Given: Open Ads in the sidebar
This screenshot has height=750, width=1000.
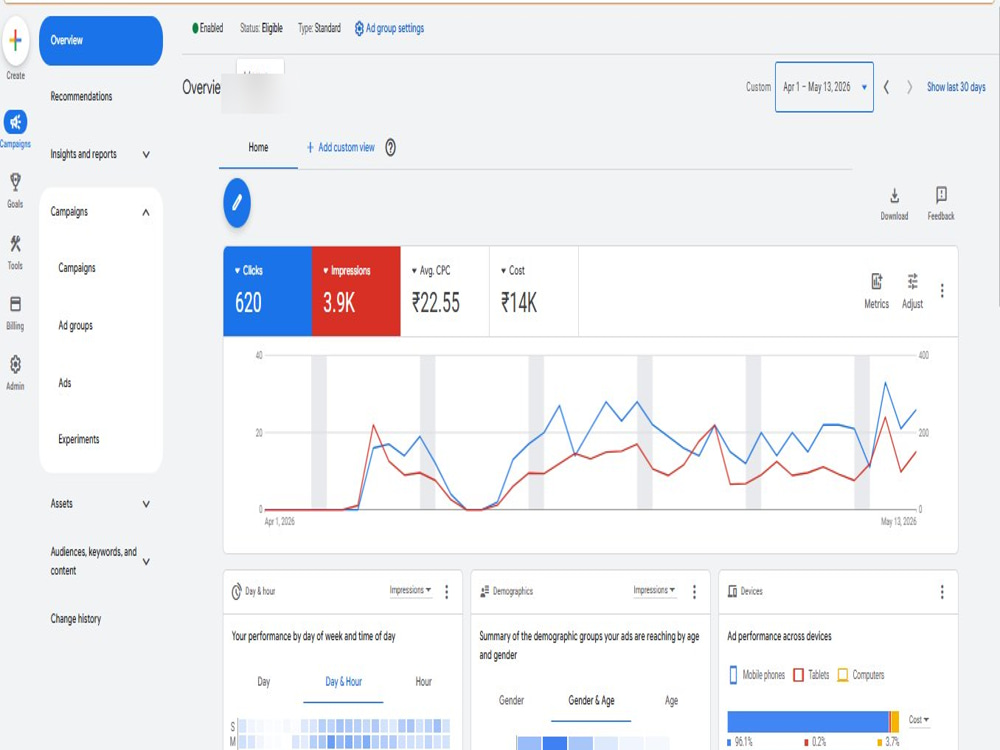Looking at the screenshot, I should point(64,383).
